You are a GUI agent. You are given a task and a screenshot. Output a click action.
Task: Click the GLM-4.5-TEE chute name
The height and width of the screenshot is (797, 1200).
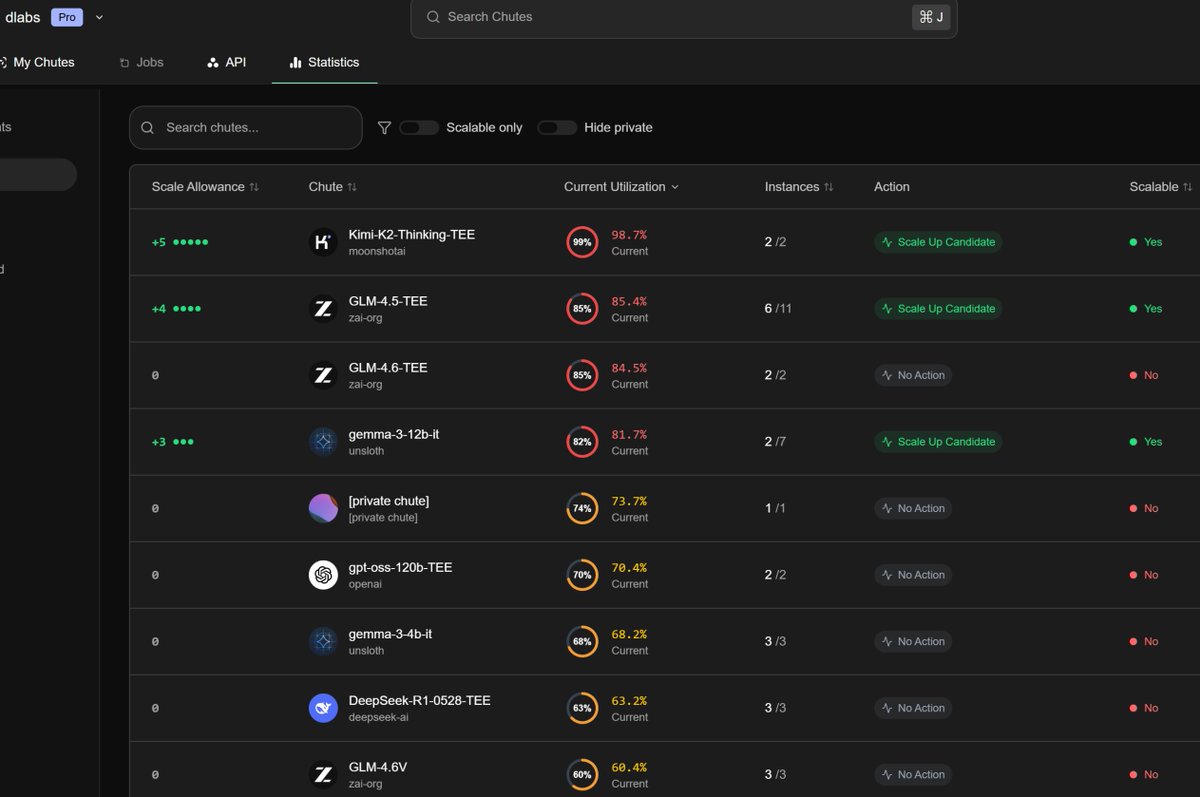pyautogui.click(x=388, y=301)
